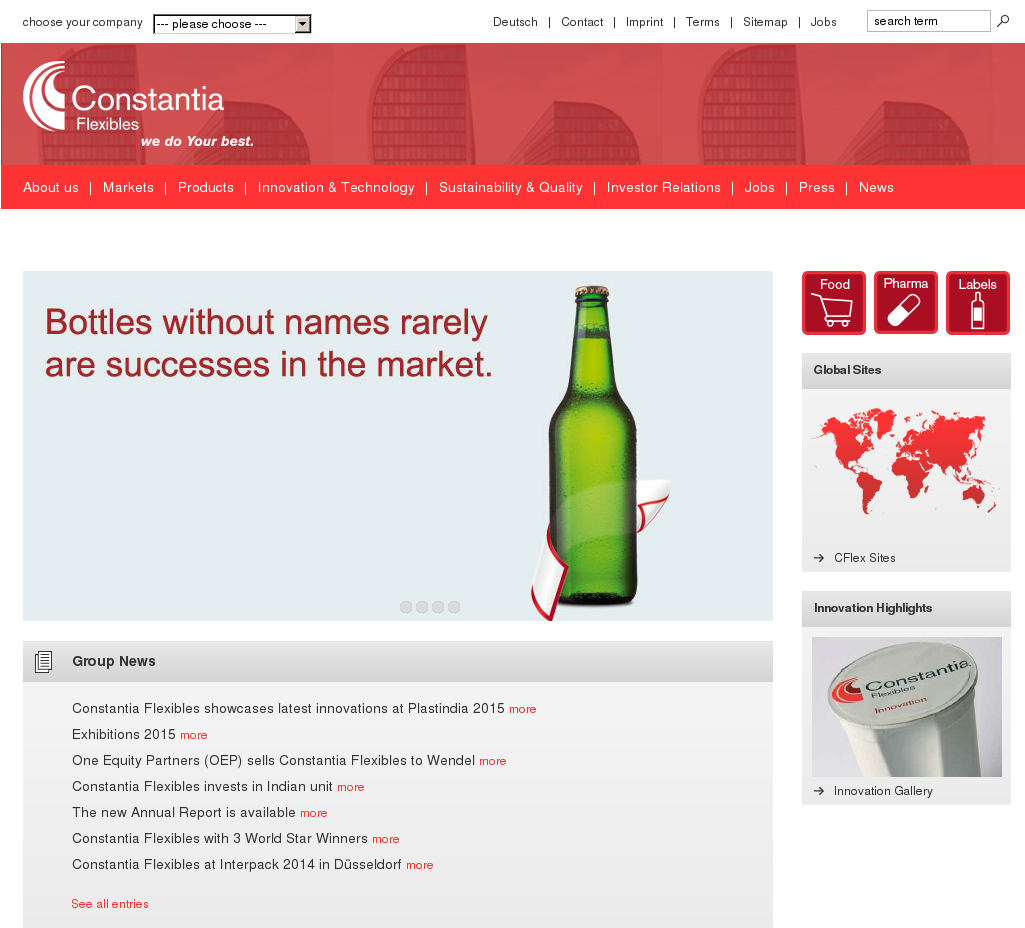
Task: Open the 'please choose' company dropdown
Action: pyautogui.click(x=232, y=23)
